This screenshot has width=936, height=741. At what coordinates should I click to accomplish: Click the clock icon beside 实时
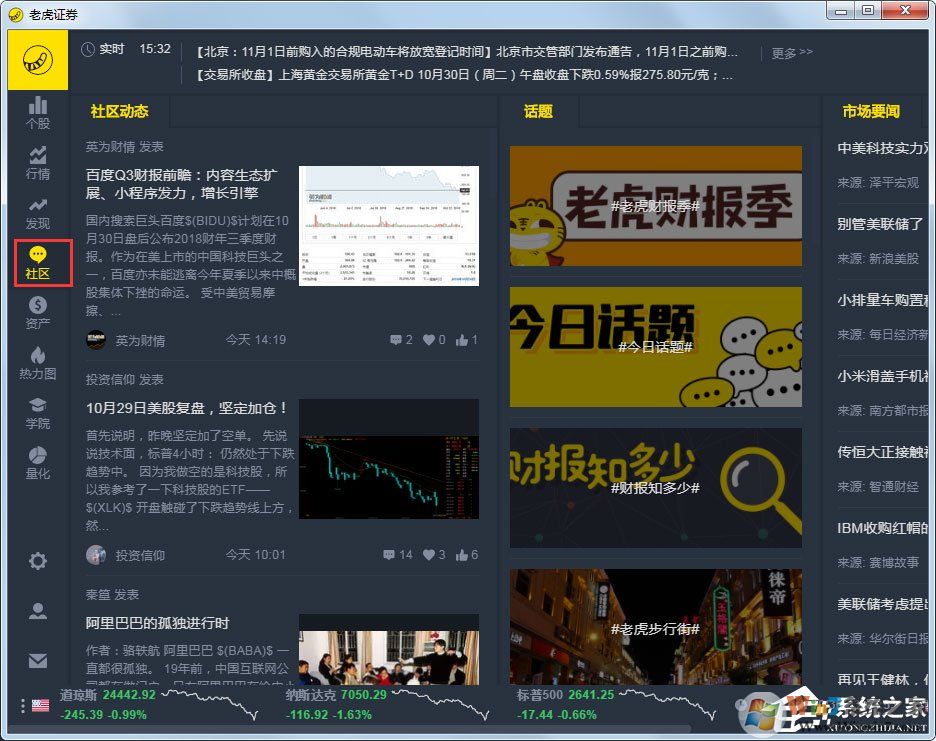point(88,50)
